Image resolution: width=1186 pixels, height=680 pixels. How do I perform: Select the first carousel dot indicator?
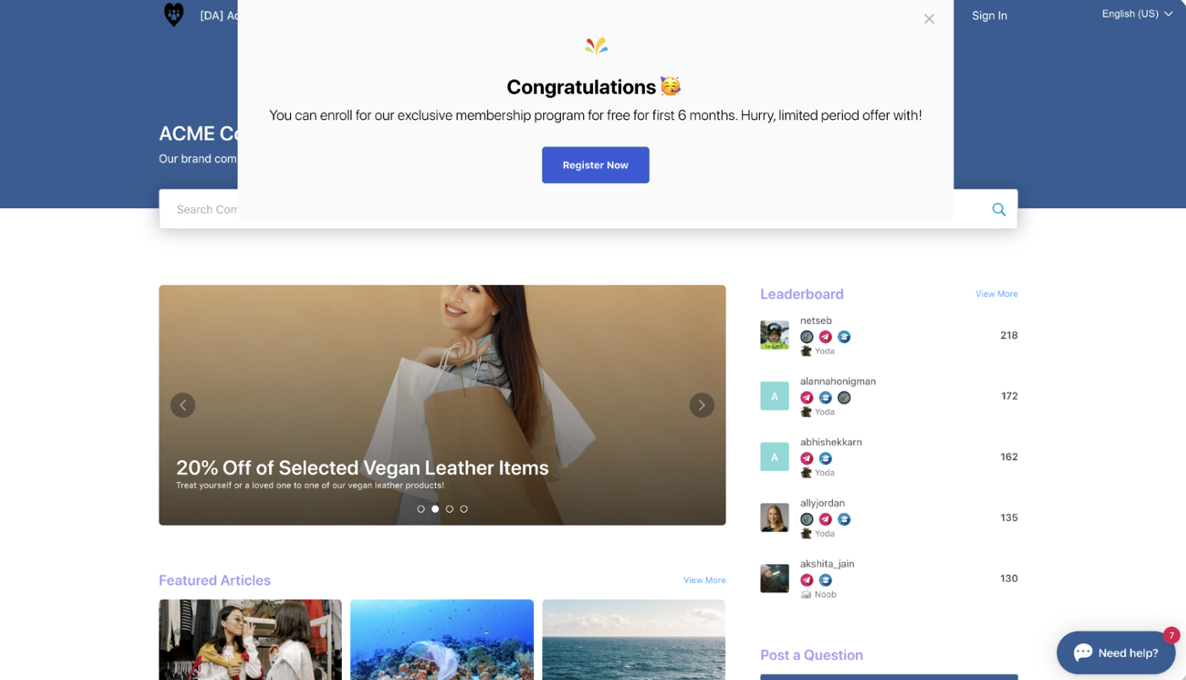pyautogui.click(x=421, y=509)
